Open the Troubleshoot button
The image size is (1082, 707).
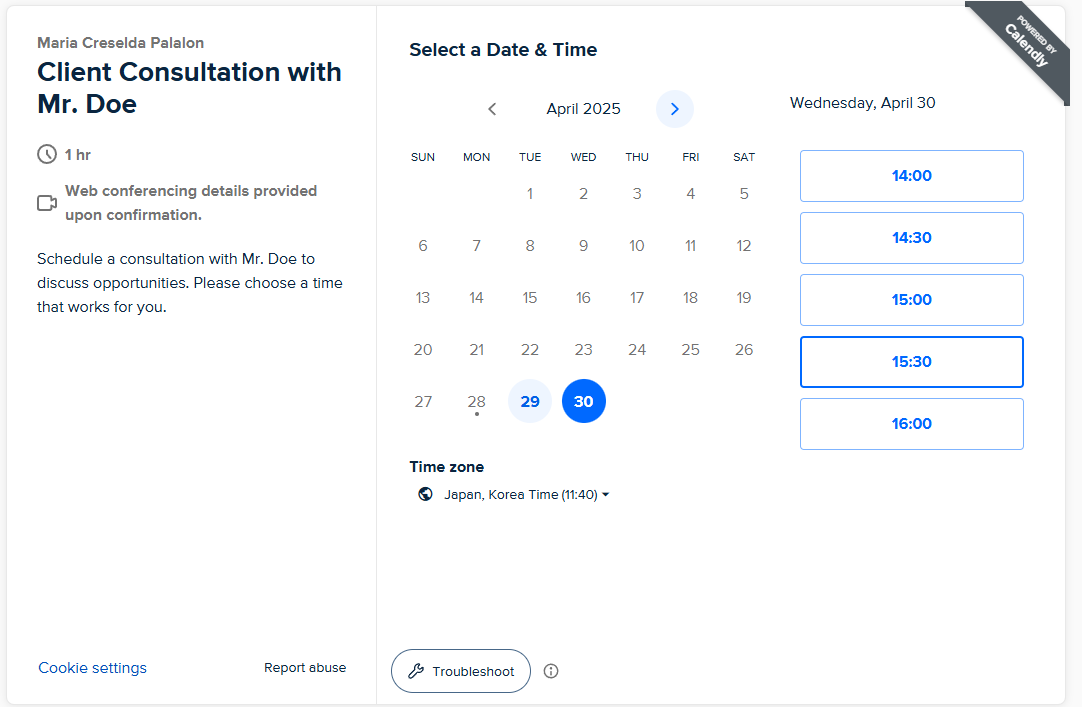tap(461, 671)
